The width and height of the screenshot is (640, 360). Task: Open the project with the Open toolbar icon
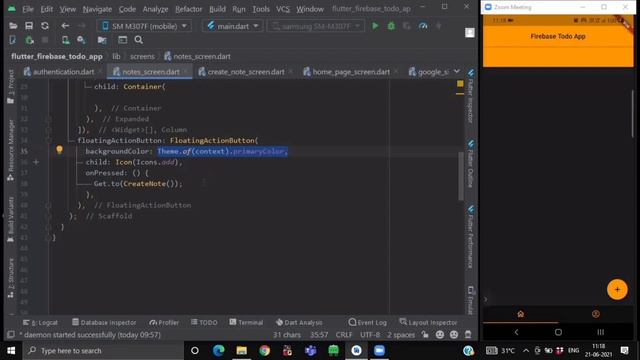tap(13, 26)
